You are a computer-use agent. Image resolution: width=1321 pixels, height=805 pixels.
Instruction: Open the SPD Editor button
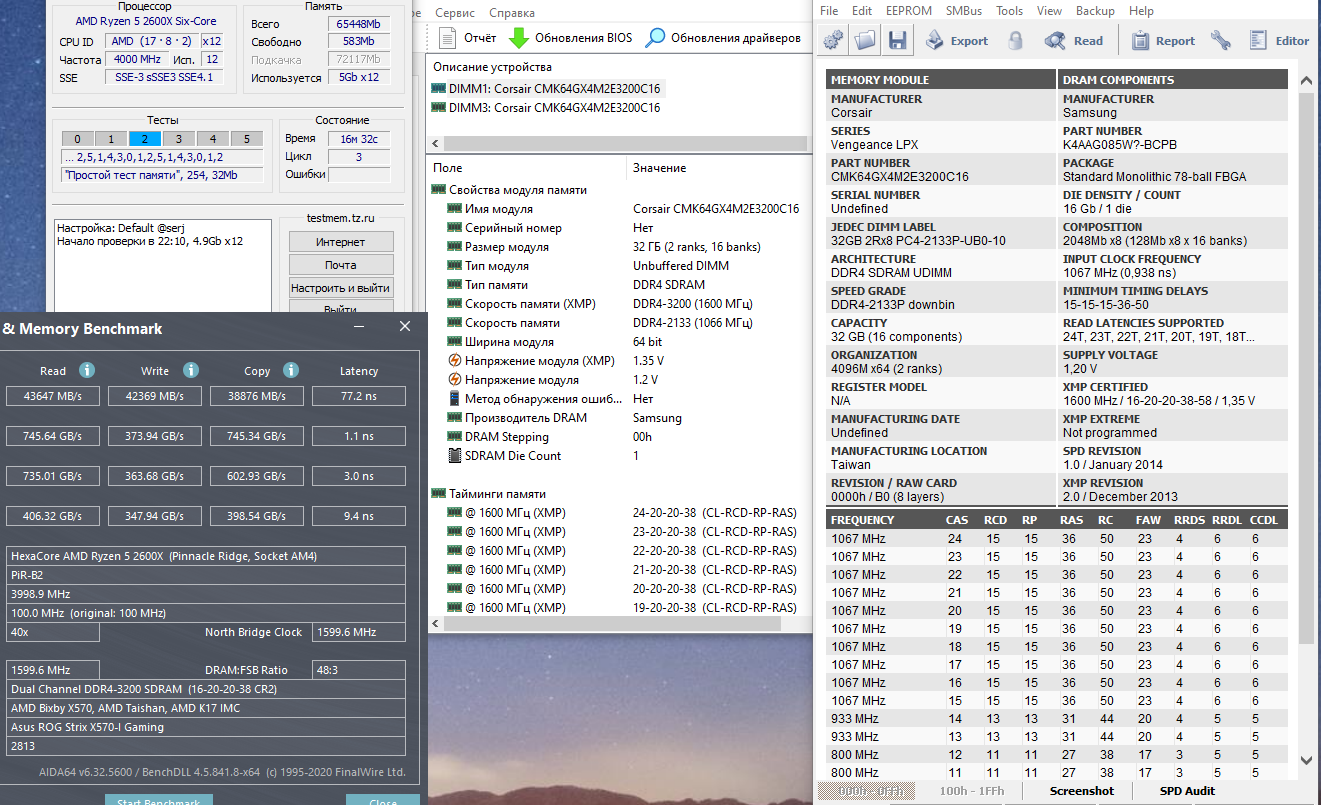click(x=1279, y=40)
